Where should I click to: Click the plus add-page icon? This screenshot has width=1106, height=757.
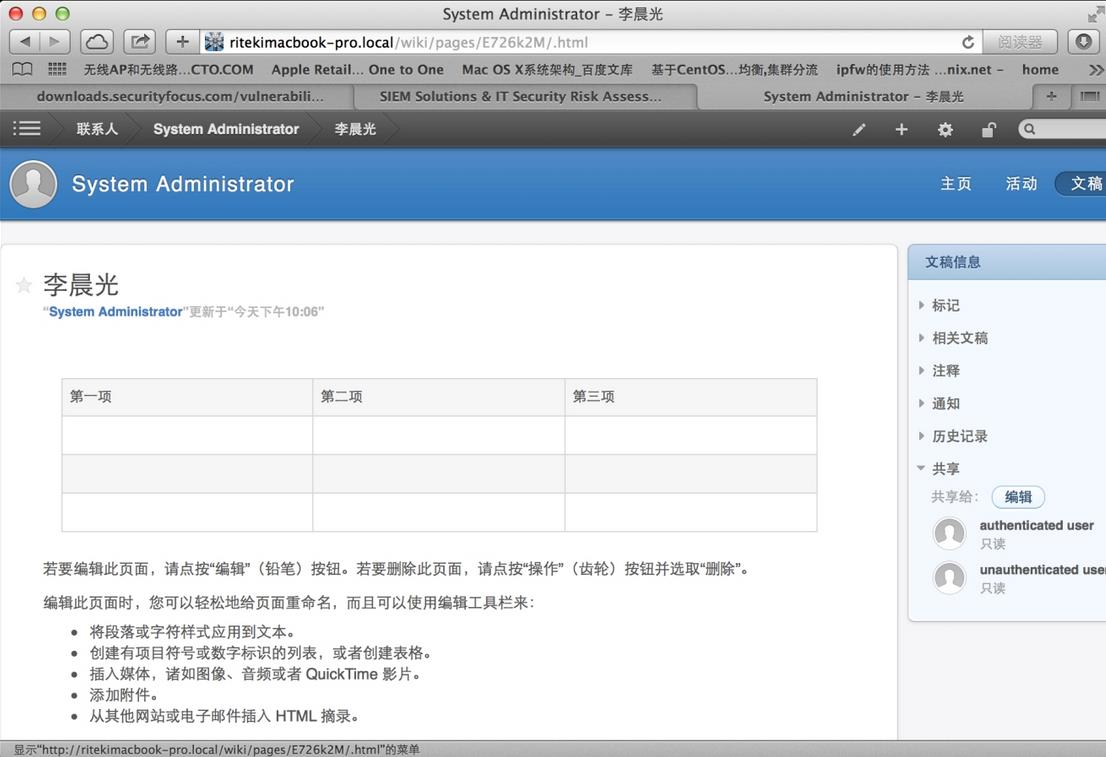[901, 129]
